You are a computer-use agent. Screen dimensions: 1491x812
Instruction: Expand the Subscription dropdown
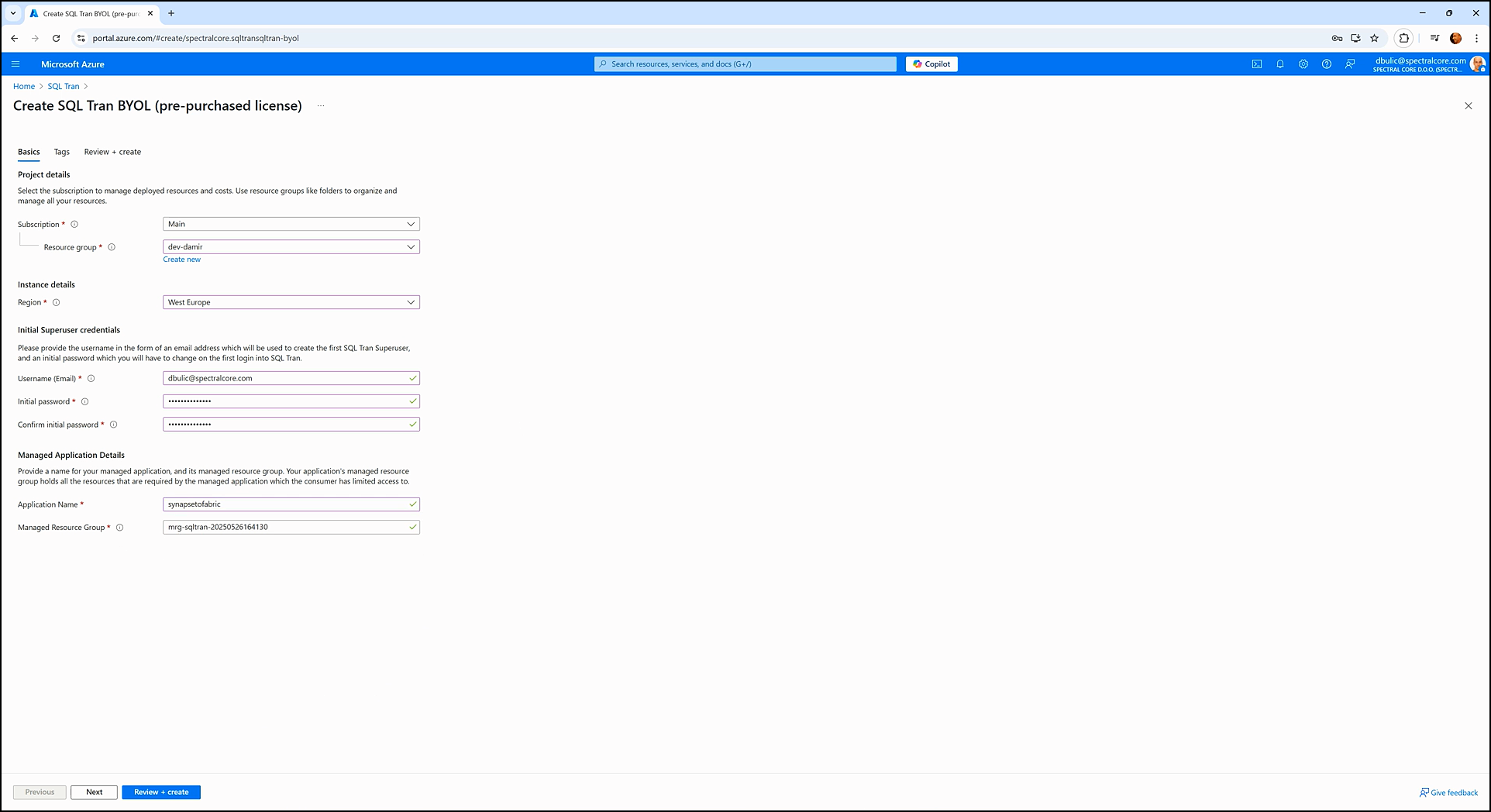pyautogui.click(x=291, y=224)
